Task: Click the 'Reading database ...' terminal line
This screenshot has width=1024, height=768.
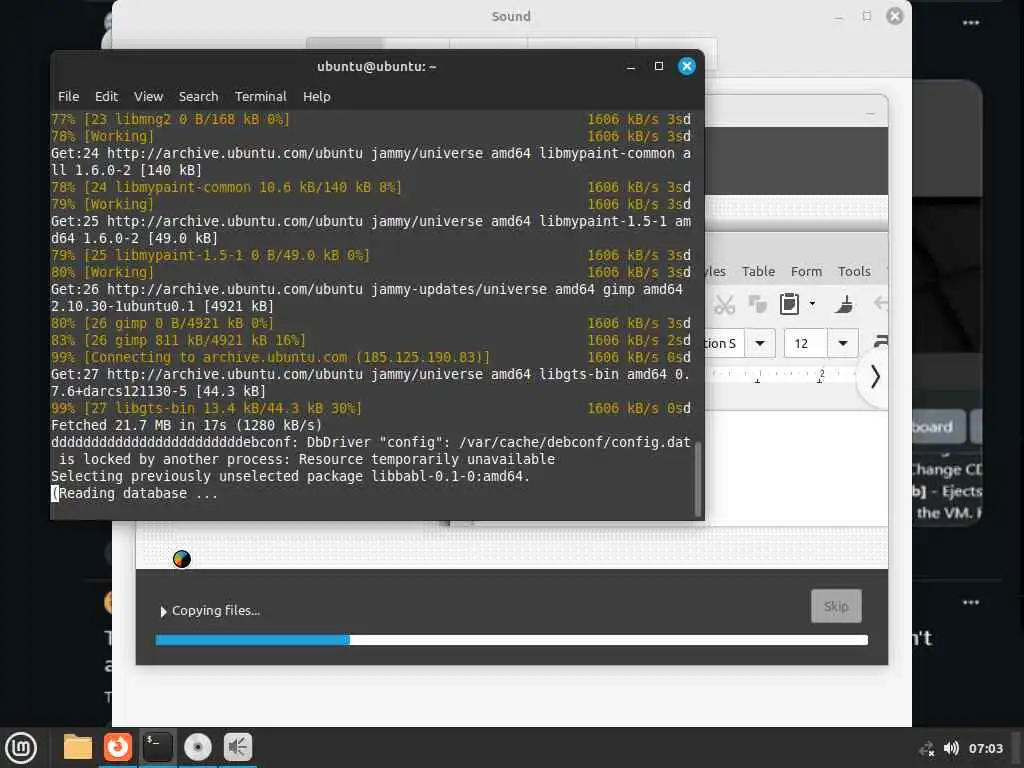Action: pyautogui.click(x=135, y=493)
